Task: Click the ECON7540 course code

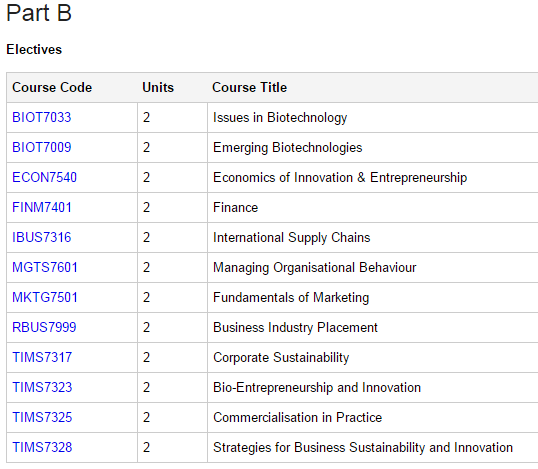Action: pos(44,177)
